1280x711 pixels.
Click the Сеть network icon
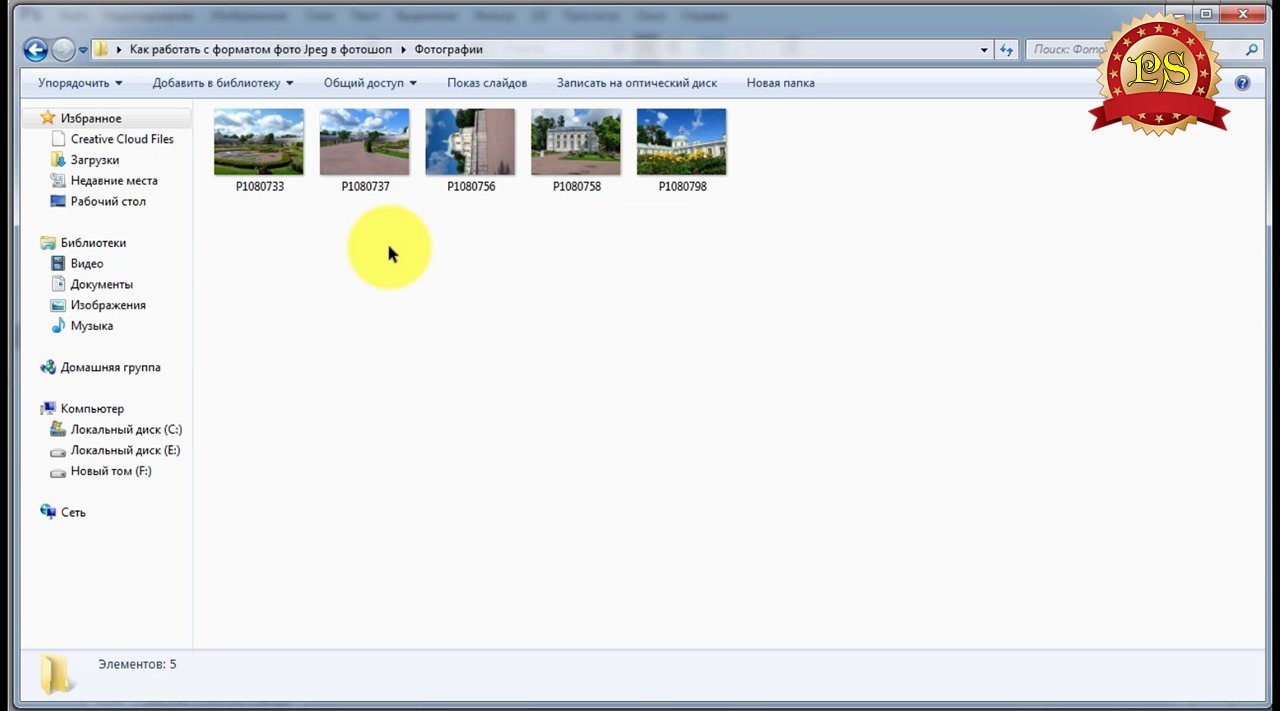[48, 512]
